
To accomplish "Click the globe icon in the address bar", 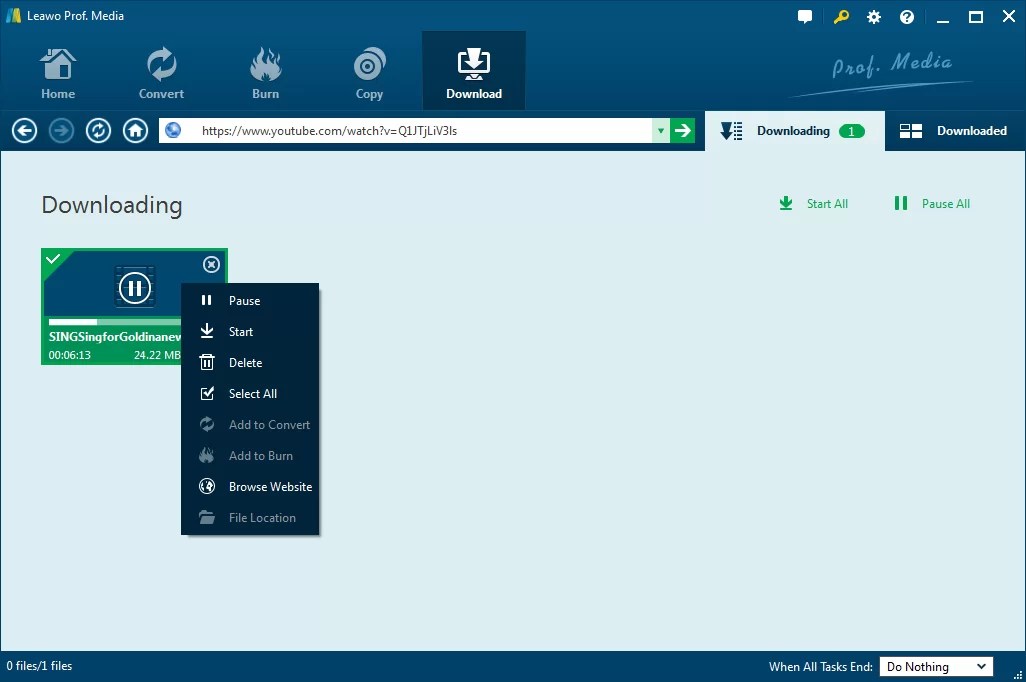I will pyautogui.click(x=173, y=130).
